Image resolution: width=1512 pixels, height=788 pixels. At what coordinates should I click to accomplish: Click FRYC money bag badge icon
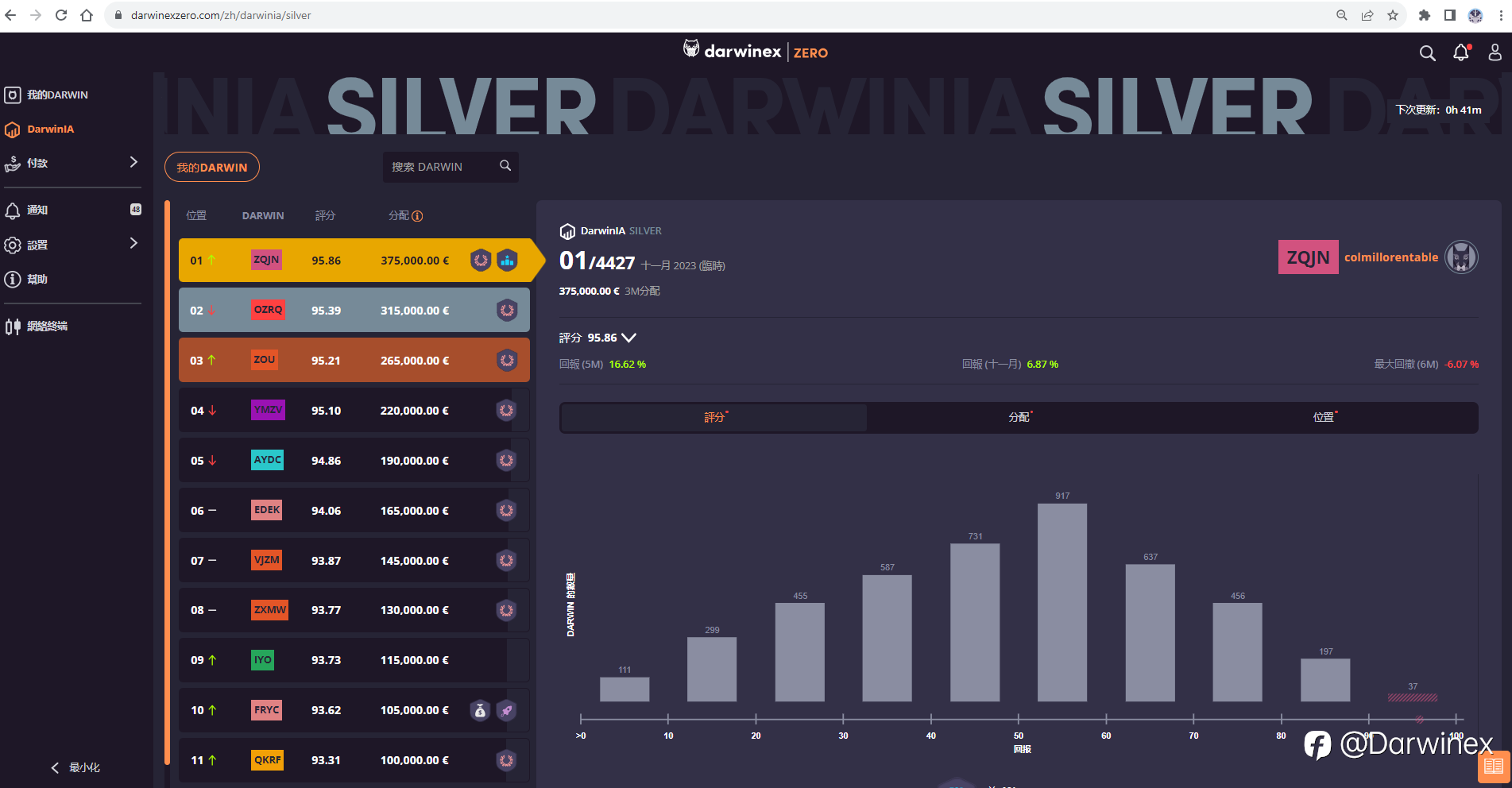480,710
